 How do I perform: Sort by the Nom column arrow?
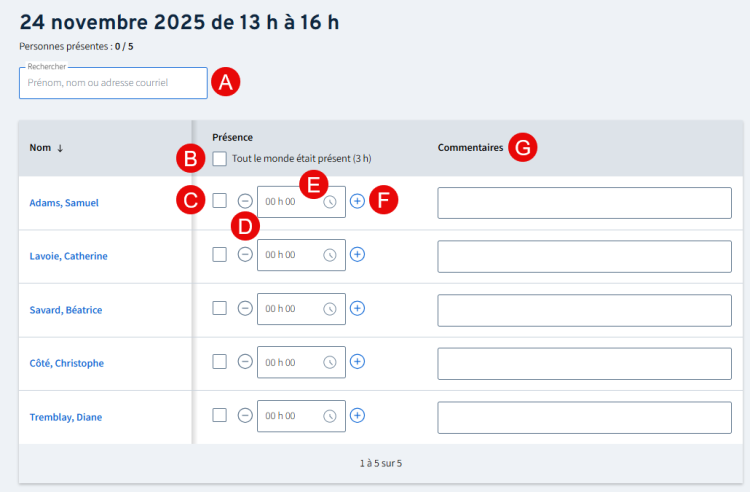click(x=60, y=148)
